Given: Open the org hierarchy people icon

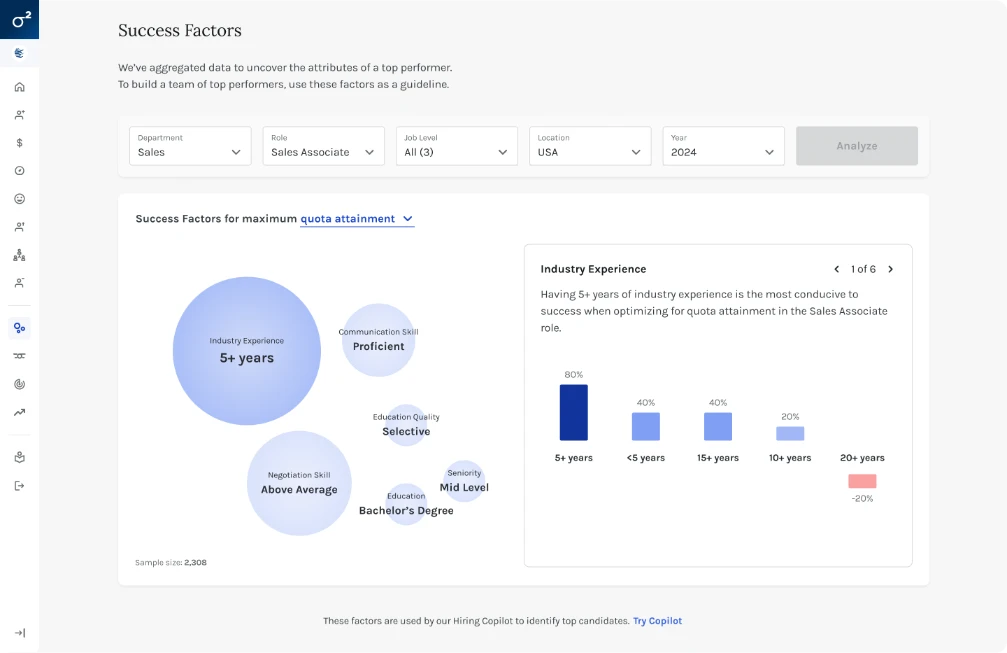Looking at the screenshot, I should [x=19, y=255].
